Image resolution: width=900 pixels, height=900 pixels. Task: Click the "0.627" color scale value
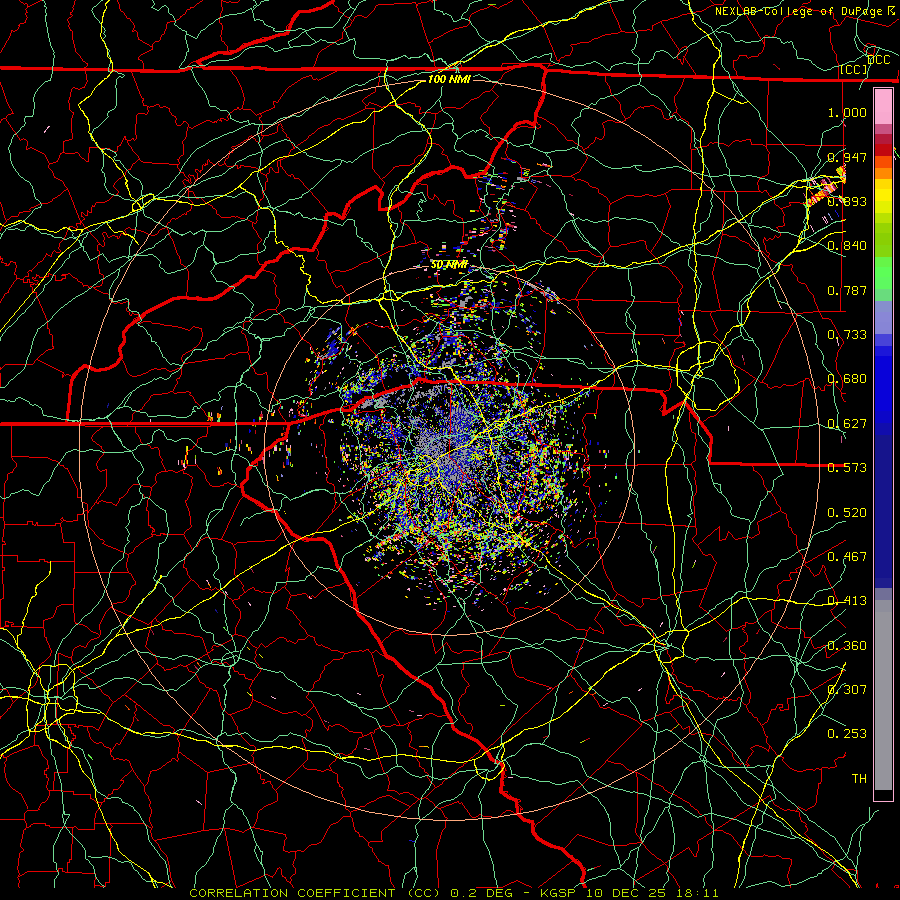coord(847,424)
